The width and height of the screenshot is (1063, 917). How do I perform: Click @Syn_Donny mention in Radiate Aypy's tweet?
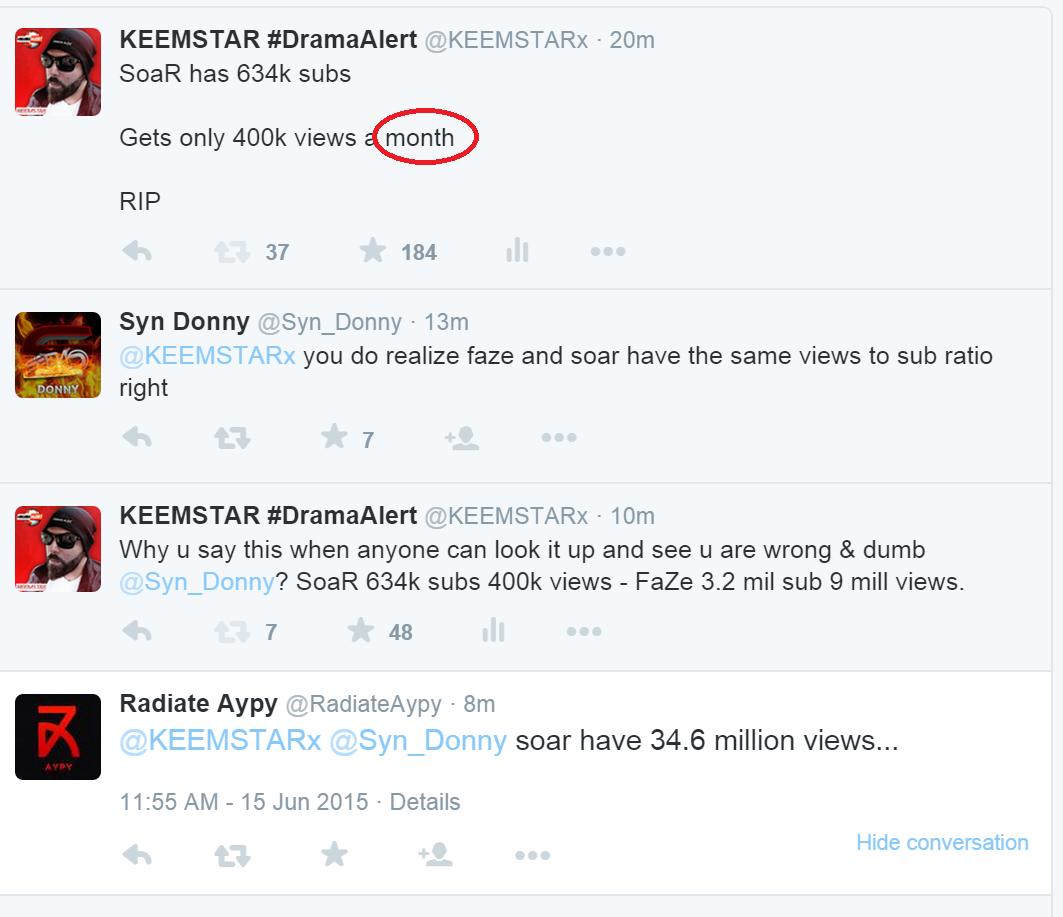click(x=418, y=741)
